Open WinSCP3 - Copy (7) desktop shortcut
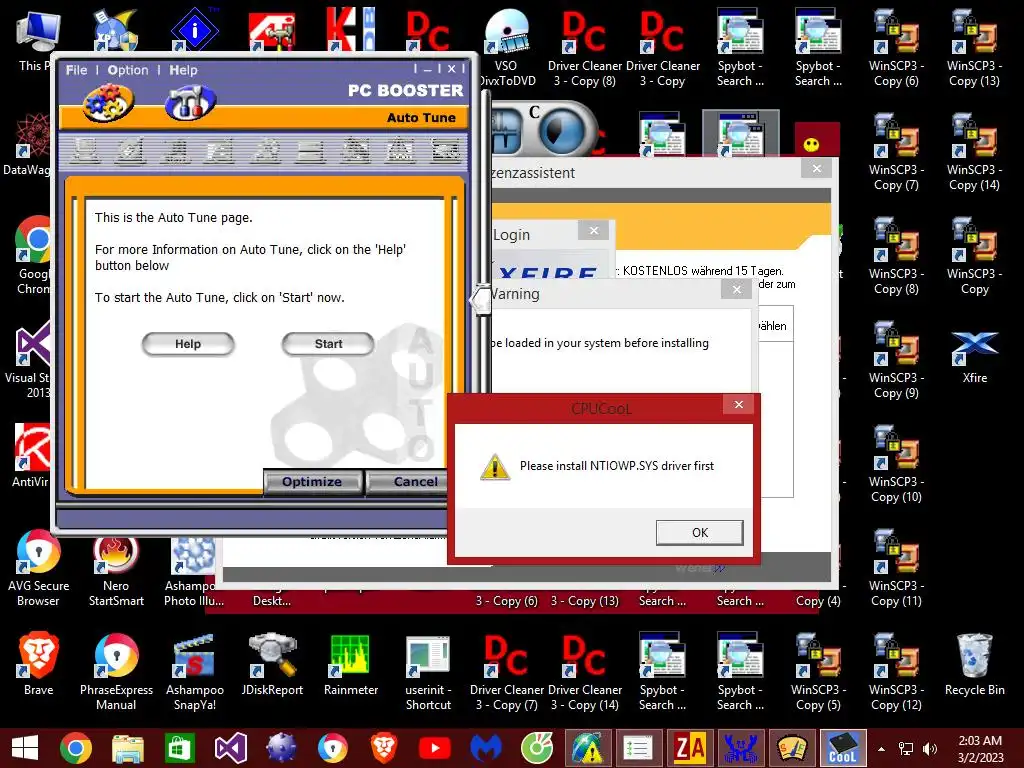Screen dimensions: 1024x768 pos(896,152)
